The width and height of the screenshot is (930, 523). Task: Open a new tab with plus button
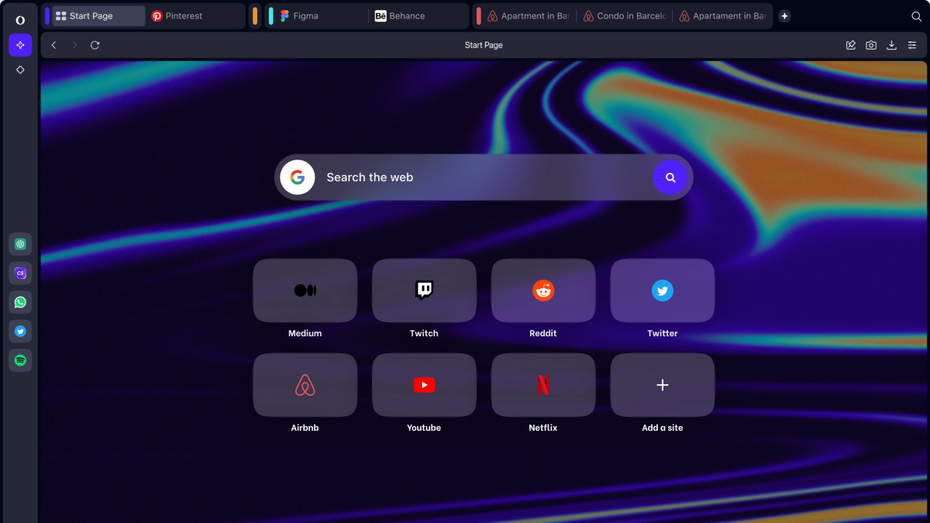(785, 16)
